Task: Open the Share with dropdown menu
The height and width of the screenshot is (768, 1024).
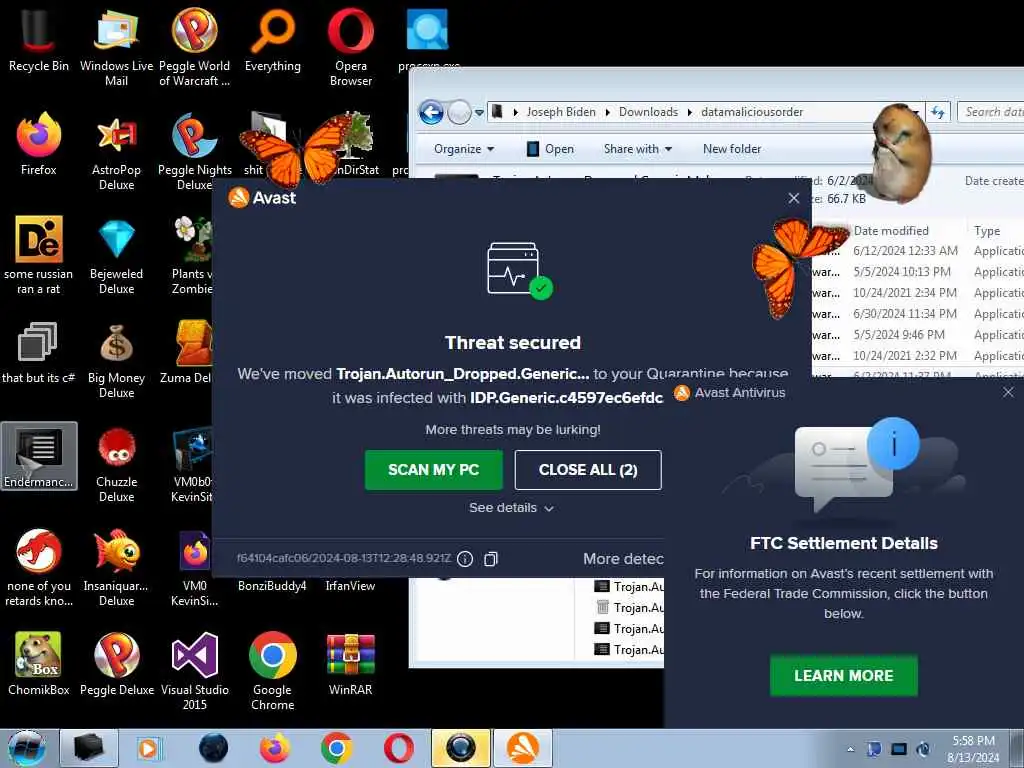Action: (x=637, y=149)
